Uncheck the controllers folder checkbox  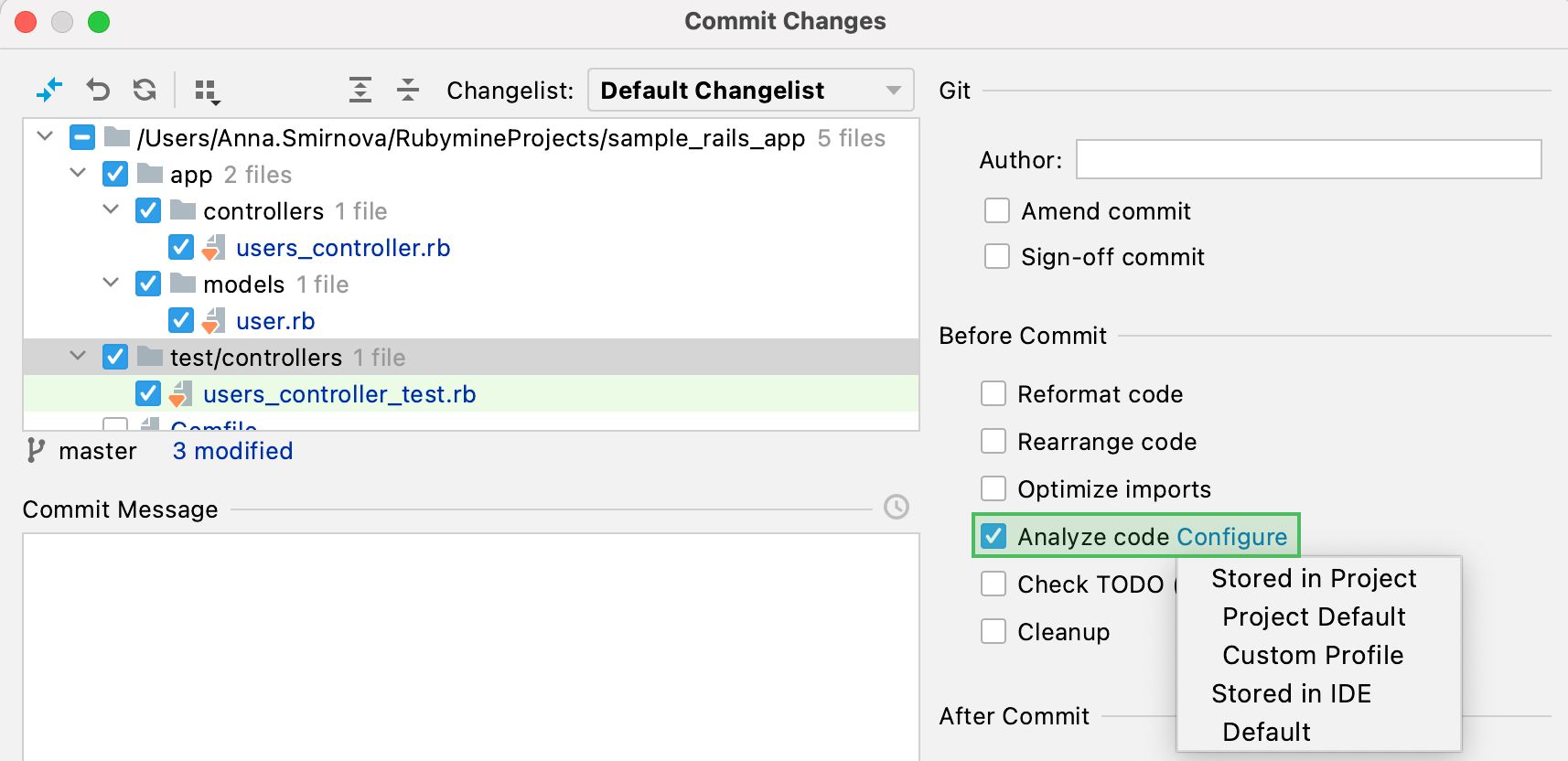(x=148, y=210)
